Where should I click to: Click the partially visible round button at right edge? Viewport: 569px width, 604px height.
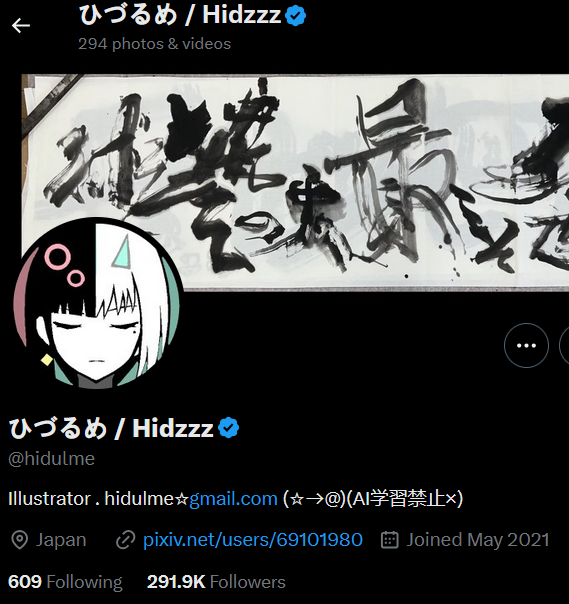tap(564, 345)
